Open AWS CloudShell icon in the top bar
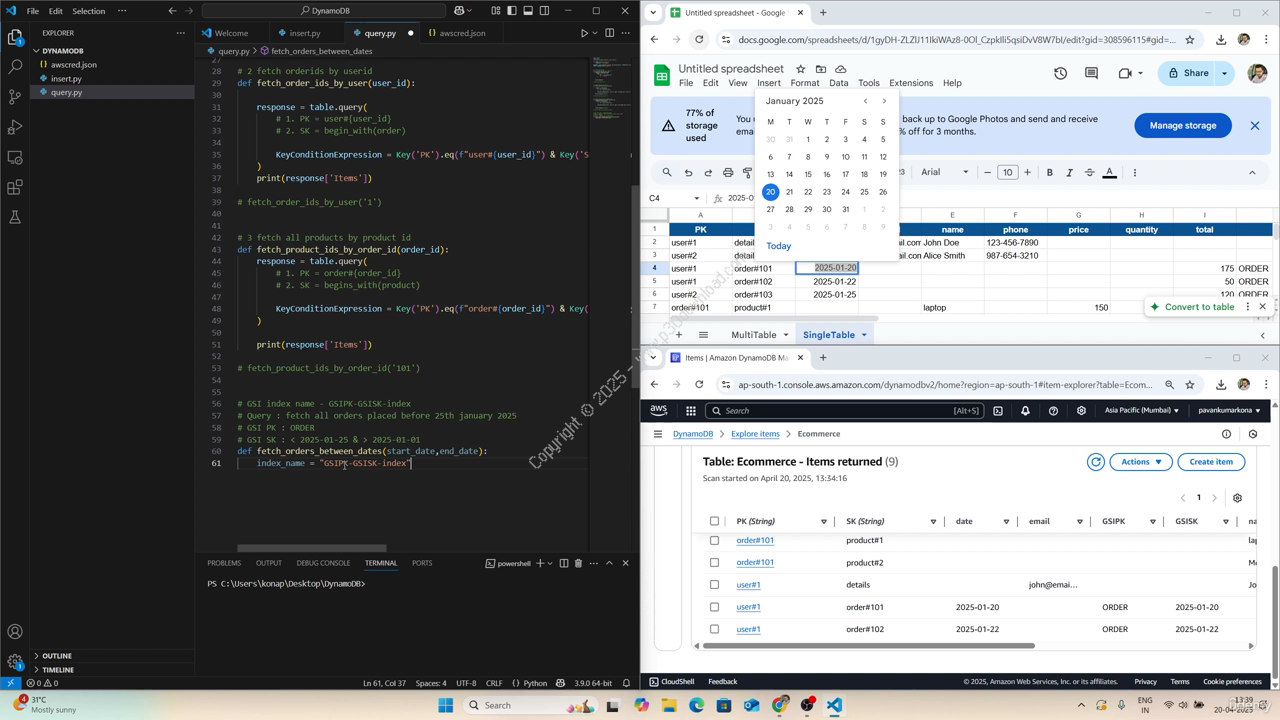This screenshot has height=720, width=1280. [997, 411]
